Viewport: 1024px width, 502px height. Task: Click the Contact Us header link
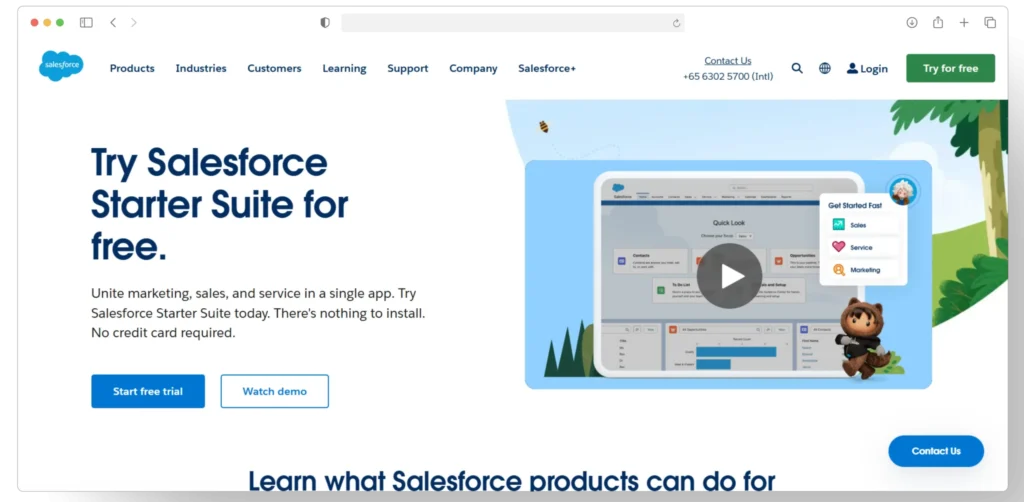(x=728, y=61)
